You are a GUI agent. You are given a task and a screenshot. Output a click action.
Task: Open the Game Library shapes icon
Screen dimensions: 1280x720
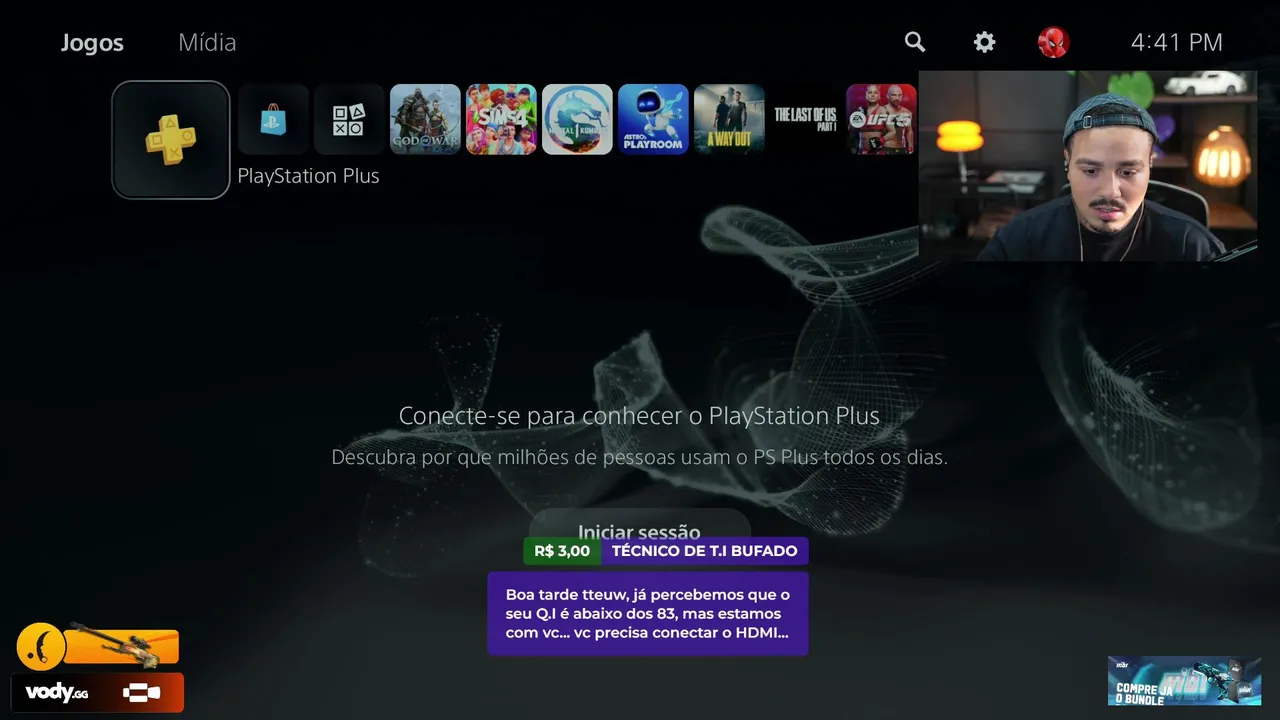pyautogui.click(x=349, y=119)
